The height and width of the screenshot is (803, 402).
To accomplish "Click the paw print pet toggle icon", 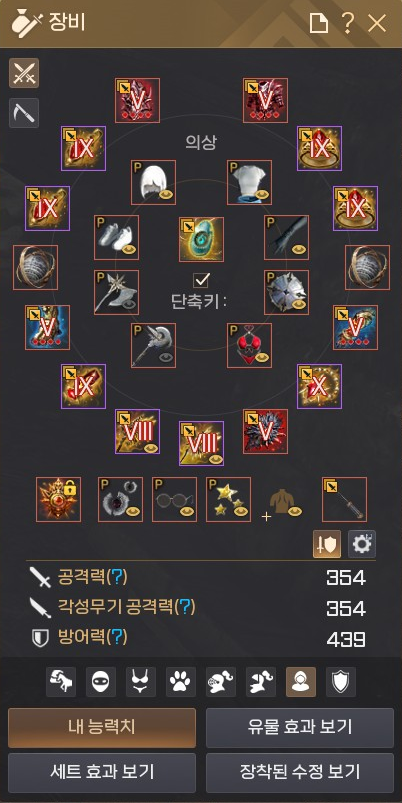I will pos(181,682).
